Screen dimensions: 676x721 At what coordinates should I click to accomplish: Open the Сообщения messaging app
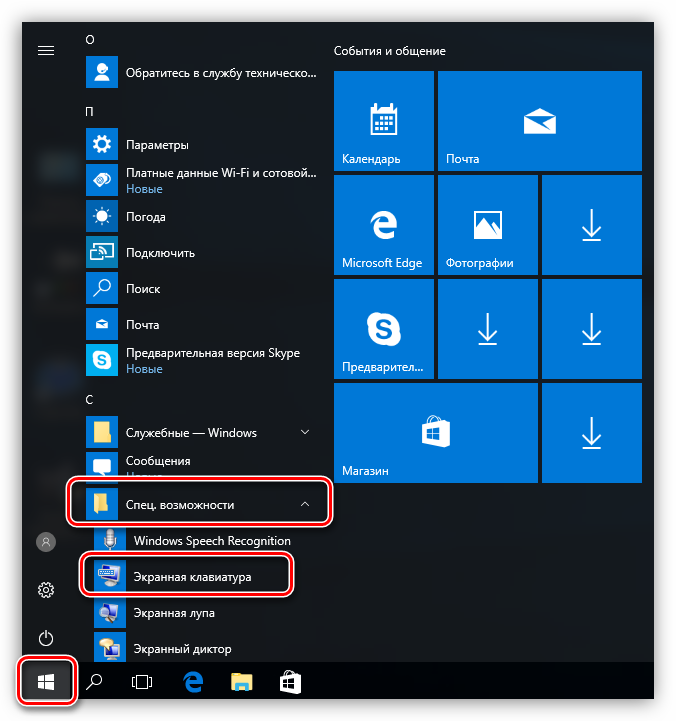(x=201, y=466)
